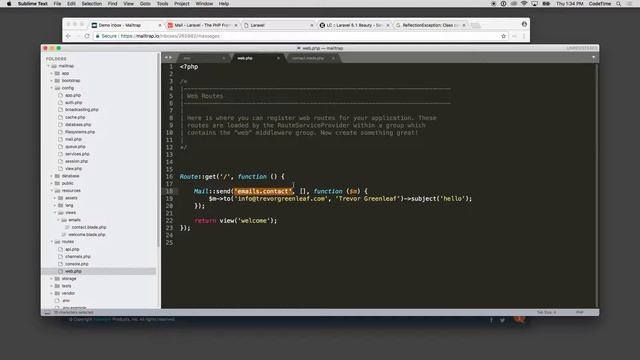Screen dimensions: 640x360
Task: Click browser reload button
Action: [x=87, y=36]
